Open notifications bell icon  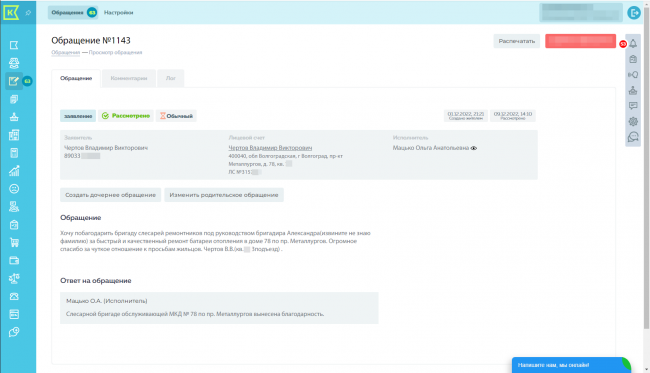click(633, 44)
